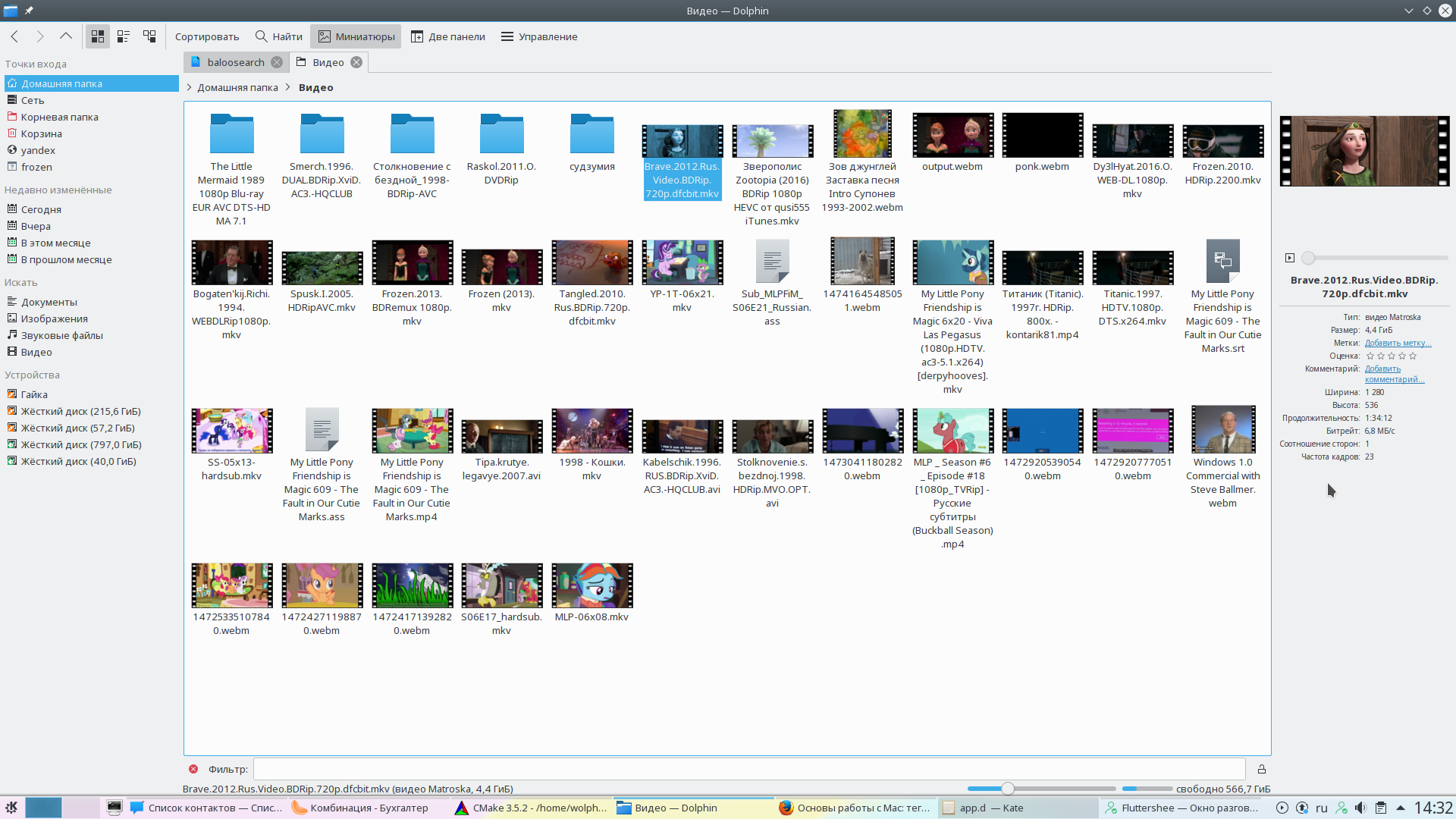Show files from В прошлом месяце
Image resolution: width=1456 pixels, height=819 pixels.
[66, 259]
